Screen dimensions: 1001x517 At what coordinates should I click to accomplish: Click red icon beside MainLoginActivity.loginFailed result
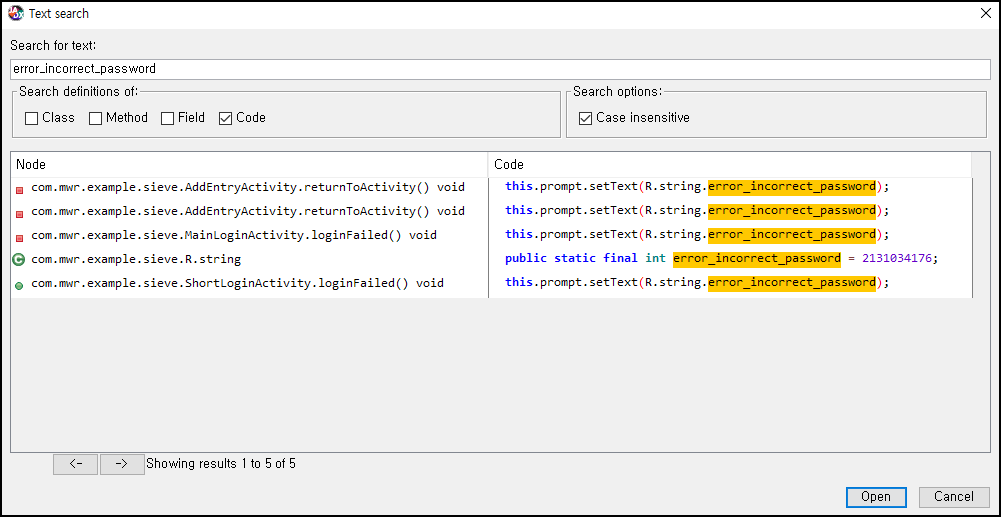point(19,236)
